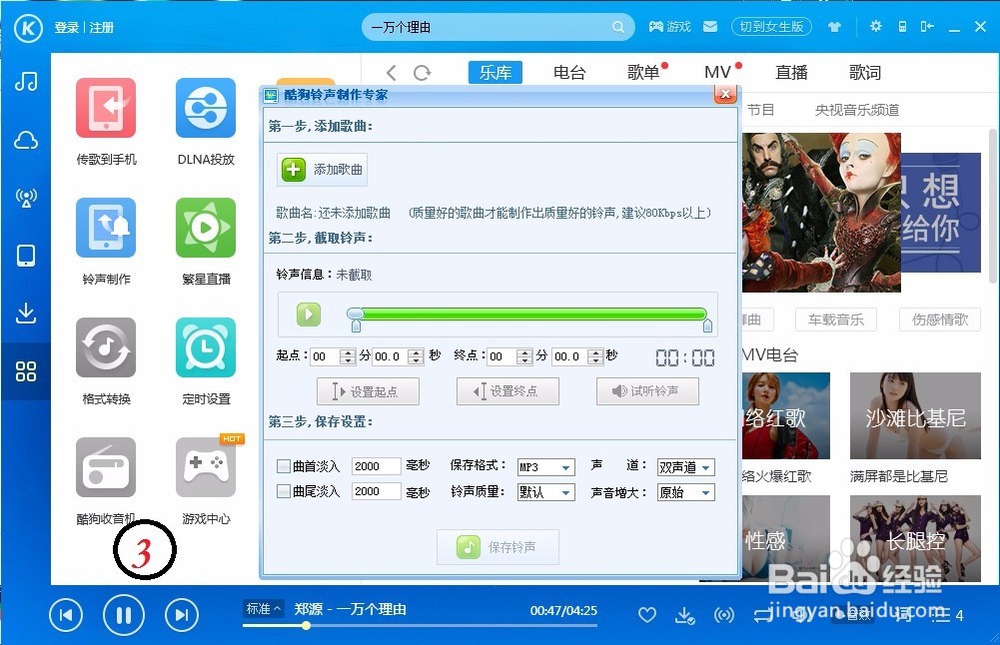The height and width of the screenshot is (645, 1000).
Task: Refresh the page with reload icon
Action: tap(422, 73)
